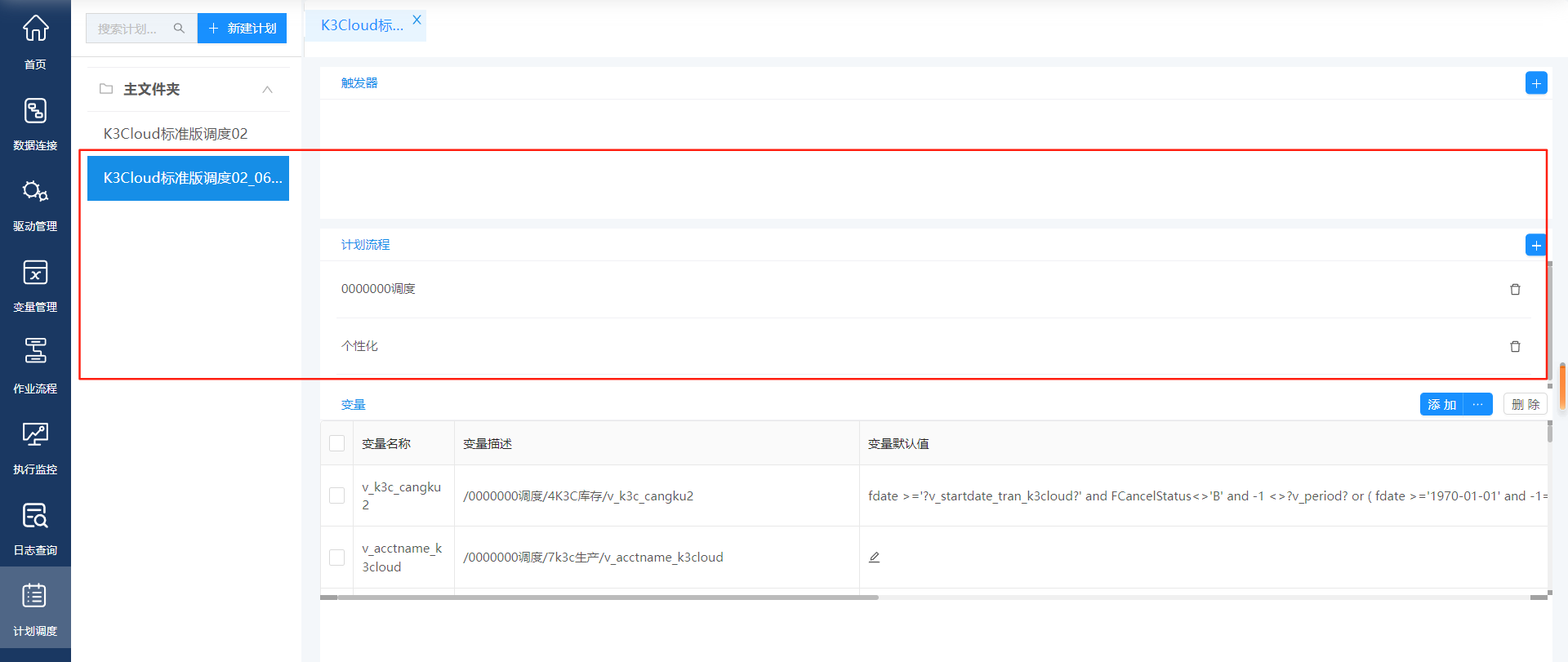Click the 新建计划 button

click(x=242, y=29)
